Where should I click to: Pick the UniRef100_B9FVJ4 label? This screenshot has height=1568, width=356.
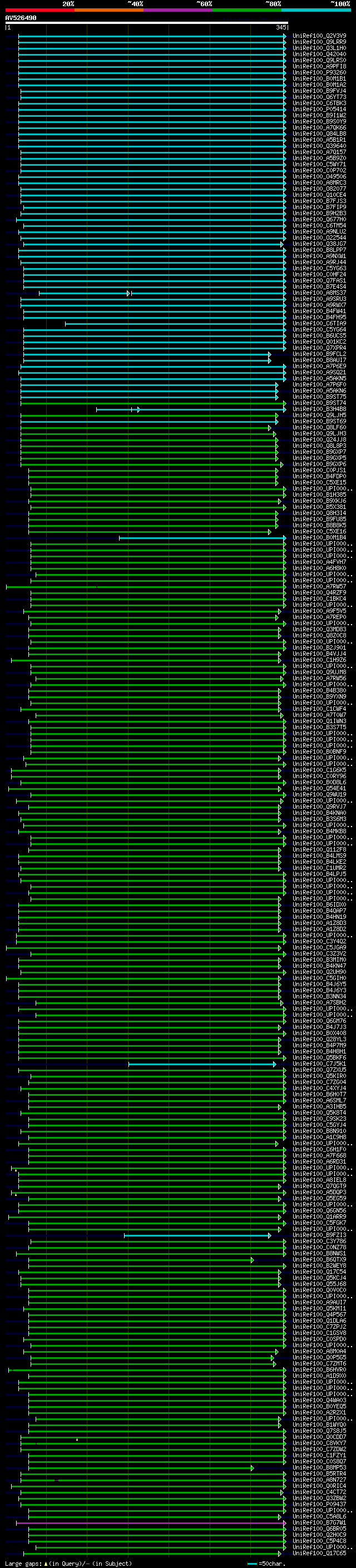click(319, 91)
